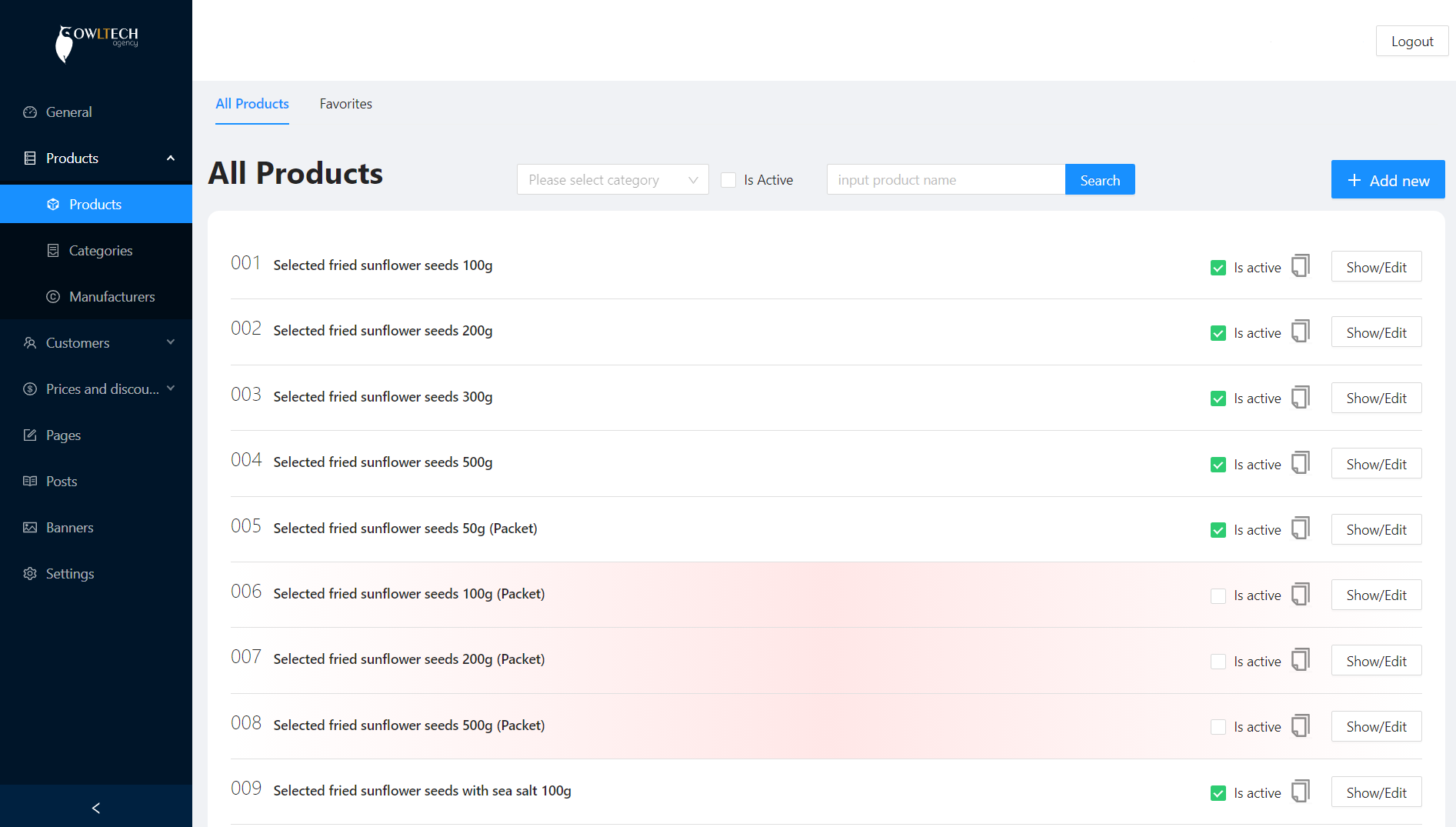Uncheck Is active for product 002
Image resolution: width=1456 pixels, height=827 pixels.
(x=1218, y=333)
